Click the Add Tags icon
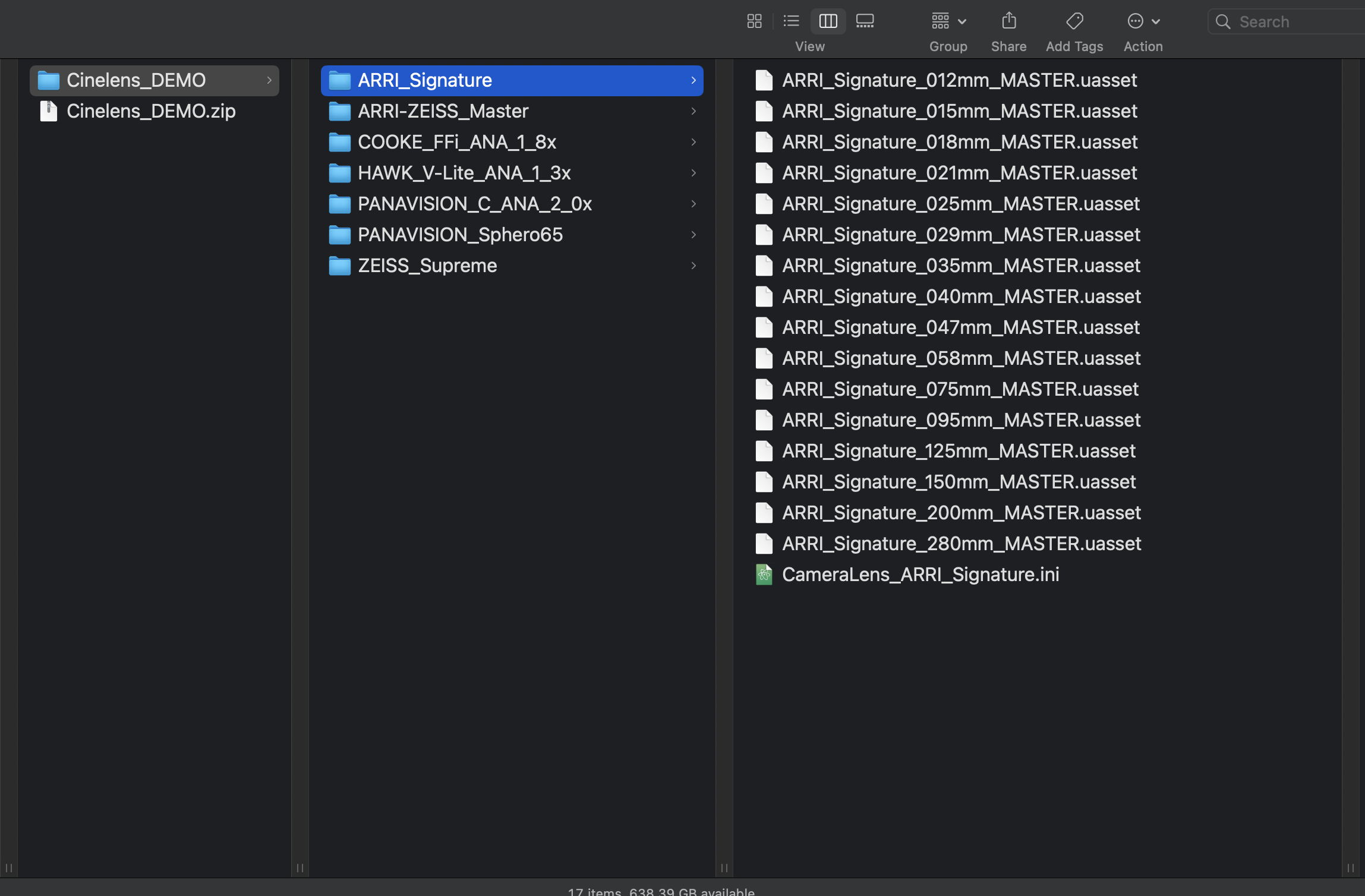This screenshot has height=896, width=1365. (x=1074, y=21)
